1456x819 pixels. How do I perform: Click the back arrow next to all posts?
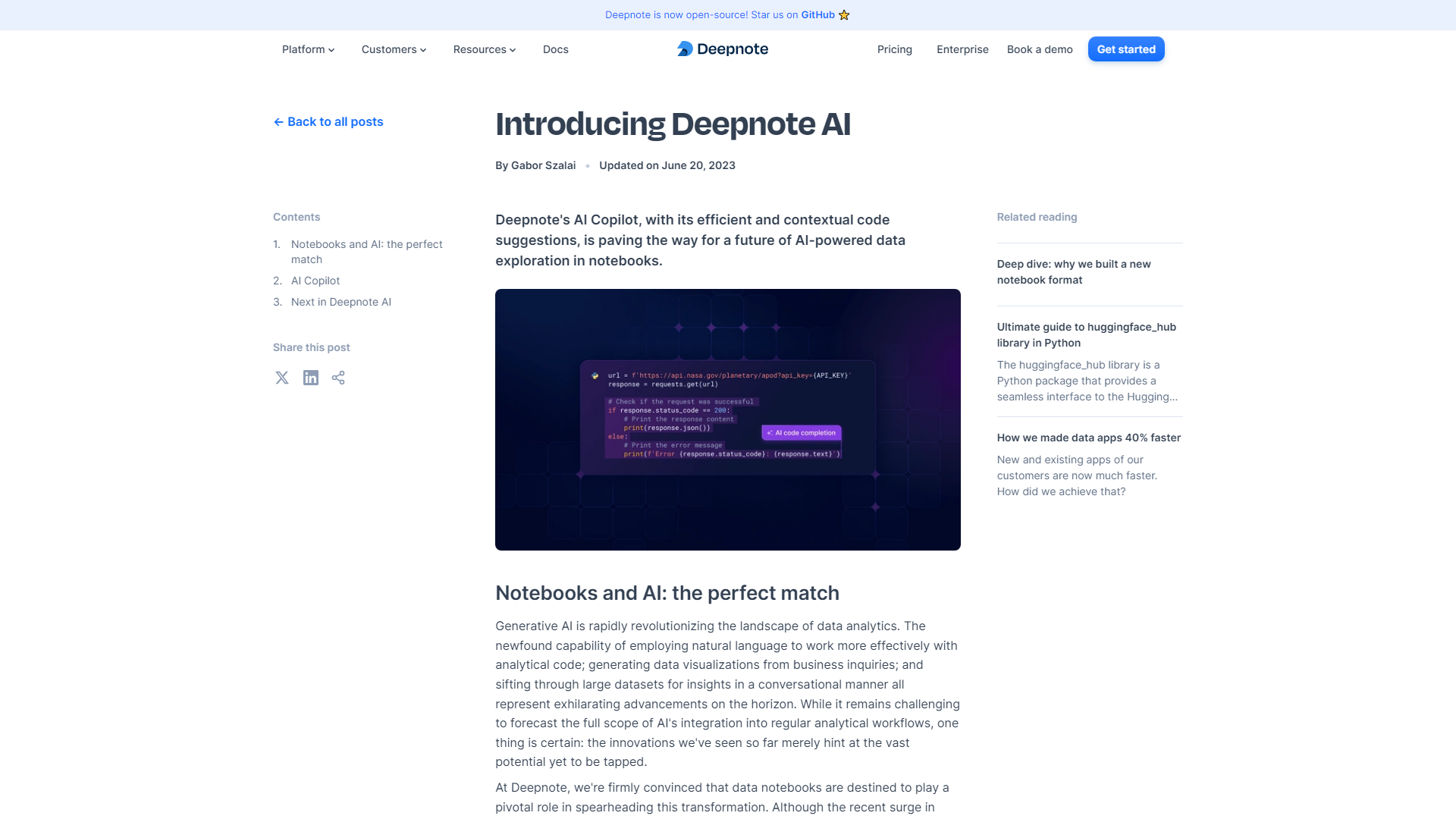278,121
